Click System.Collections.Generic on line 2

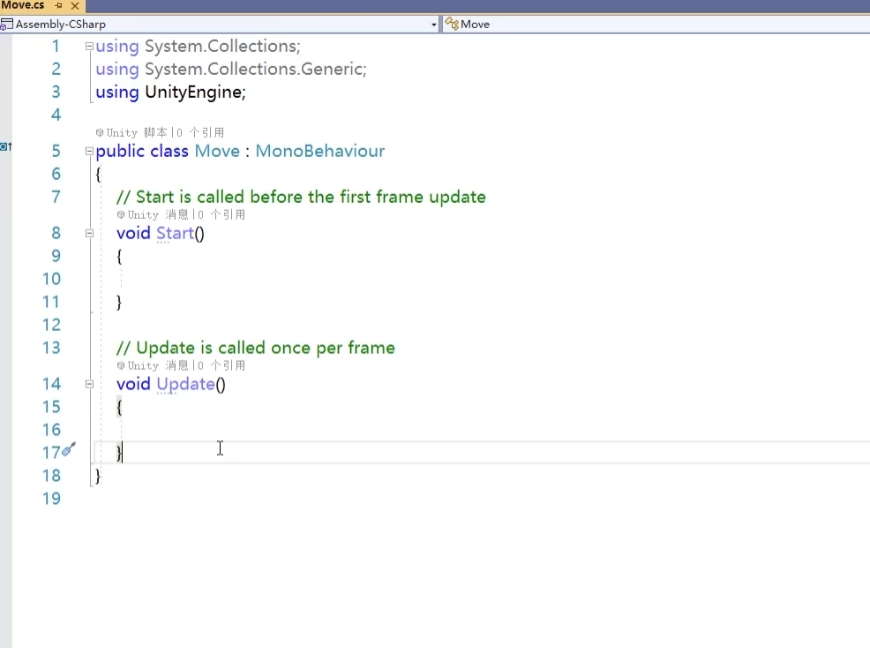255,69
